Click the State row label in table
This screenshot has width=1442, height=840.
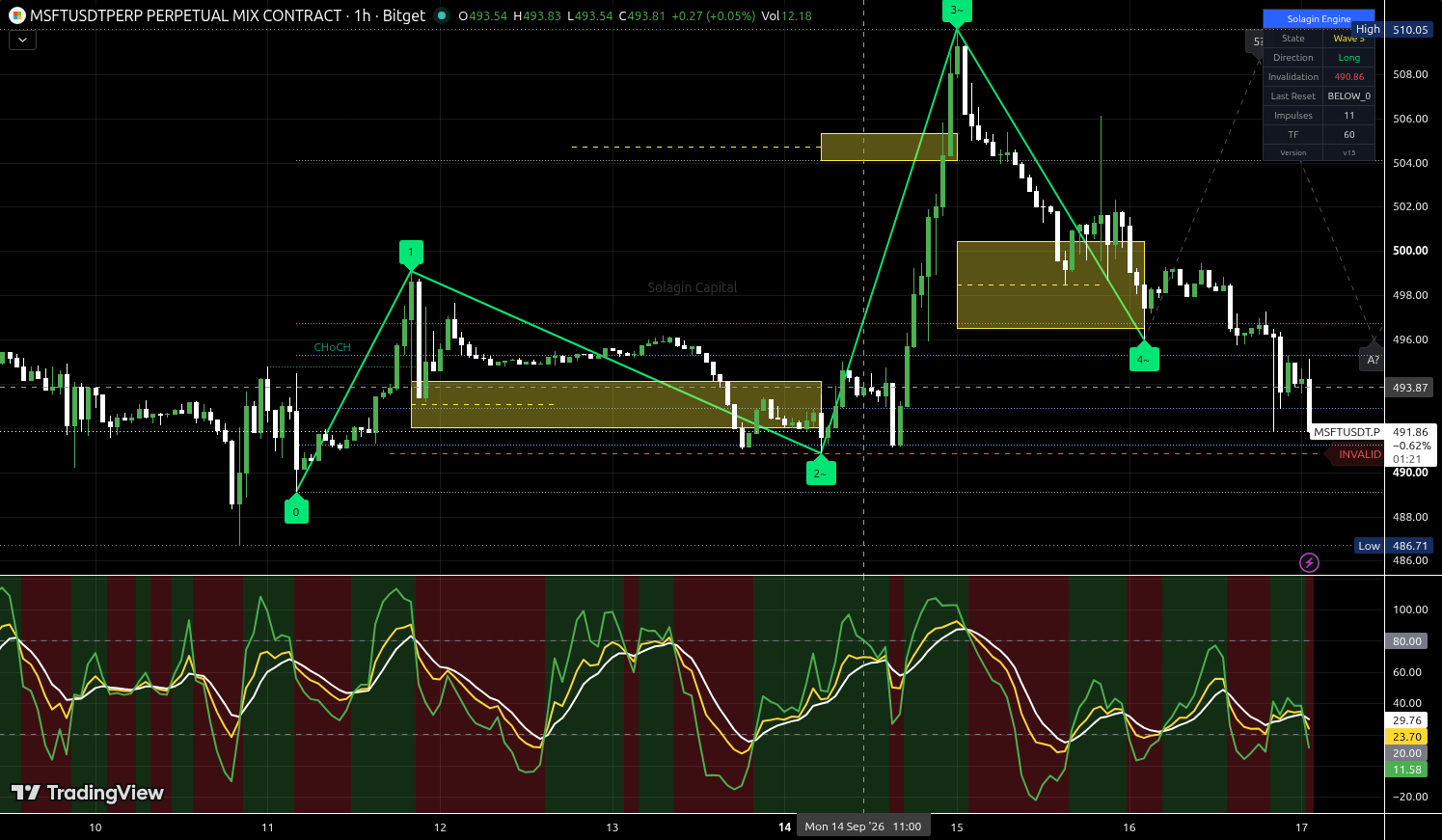1293,39
